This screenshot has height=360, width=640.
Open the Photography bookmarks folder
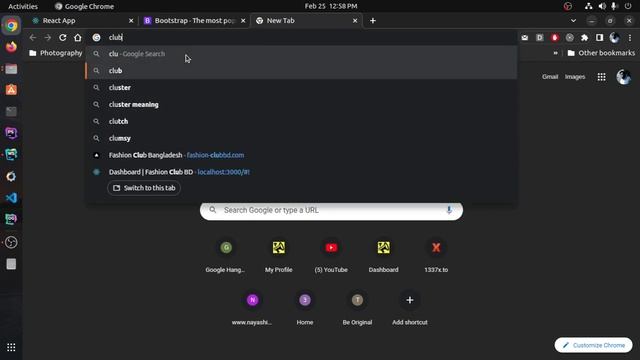pyautogui.click(x=56, y=53)
